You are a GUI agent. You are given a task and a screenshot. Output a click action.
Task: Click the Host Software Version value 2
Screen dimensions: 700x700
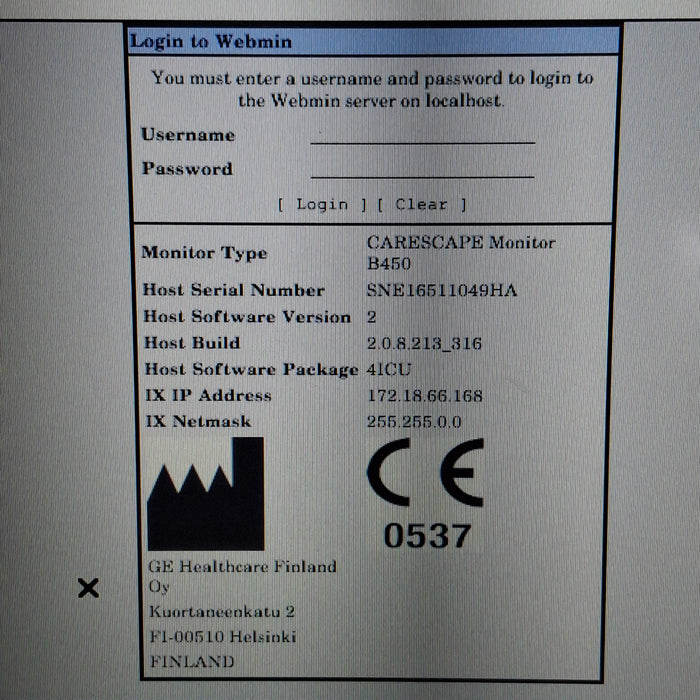tap(371, 317)
